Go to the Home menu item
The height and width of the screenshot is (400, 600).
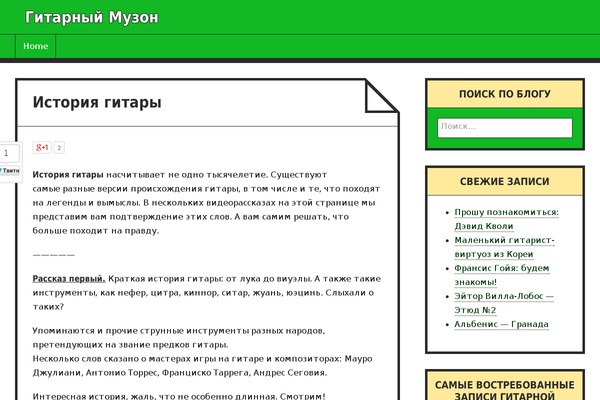(x=36, y=46)
